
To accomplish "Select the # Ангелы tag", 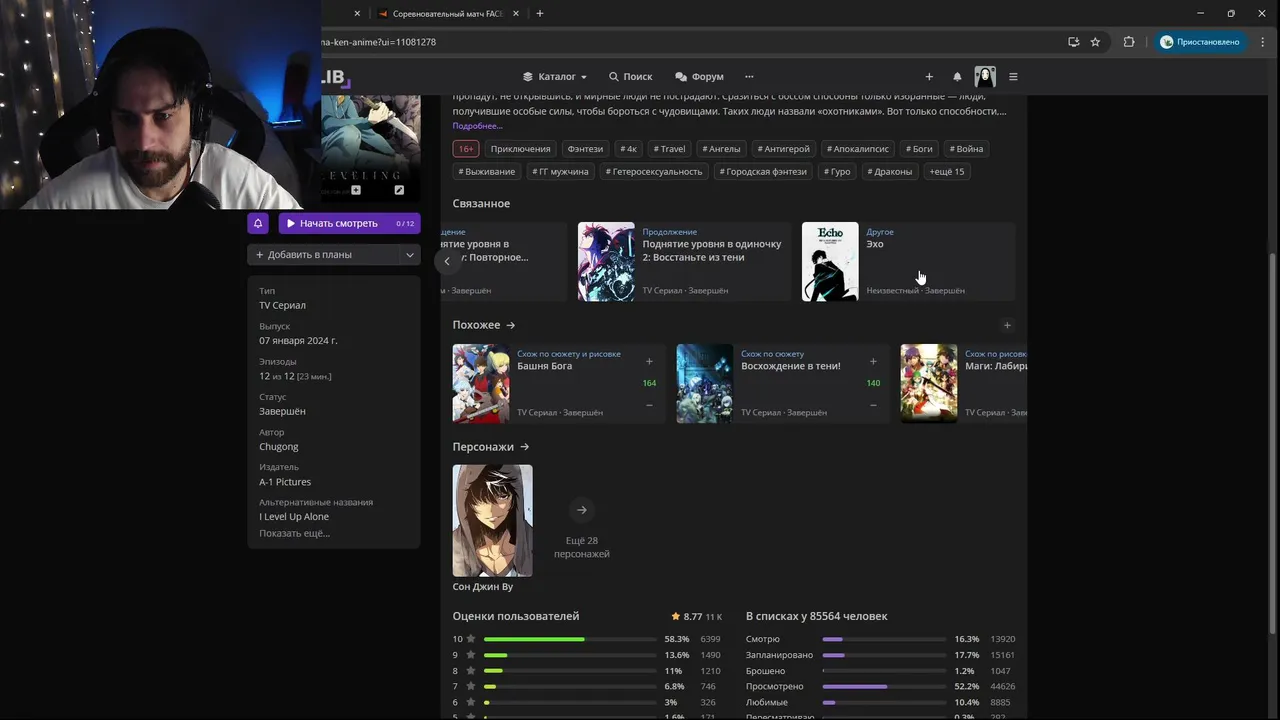I will click(721, 149).
